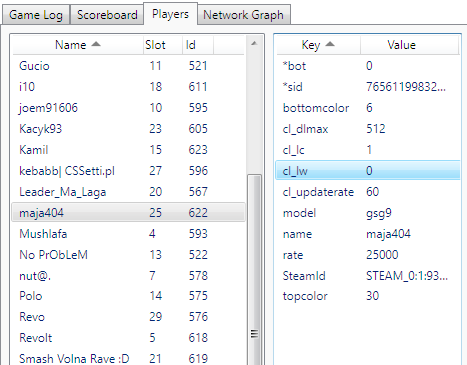Select the SteamId key row
The width and height of the screenshot is (467, 365).
pyautogui.click(x=368, y=276)
